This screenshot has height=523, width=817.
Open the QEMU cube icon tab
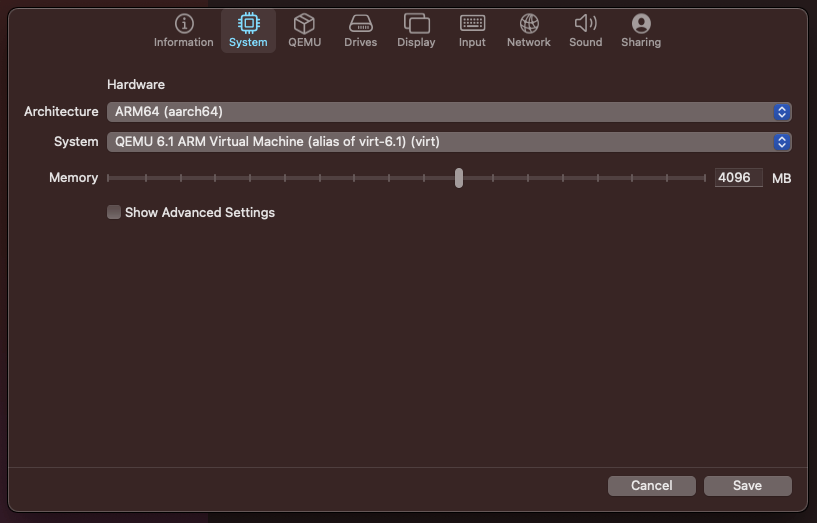tap(304, 31)
